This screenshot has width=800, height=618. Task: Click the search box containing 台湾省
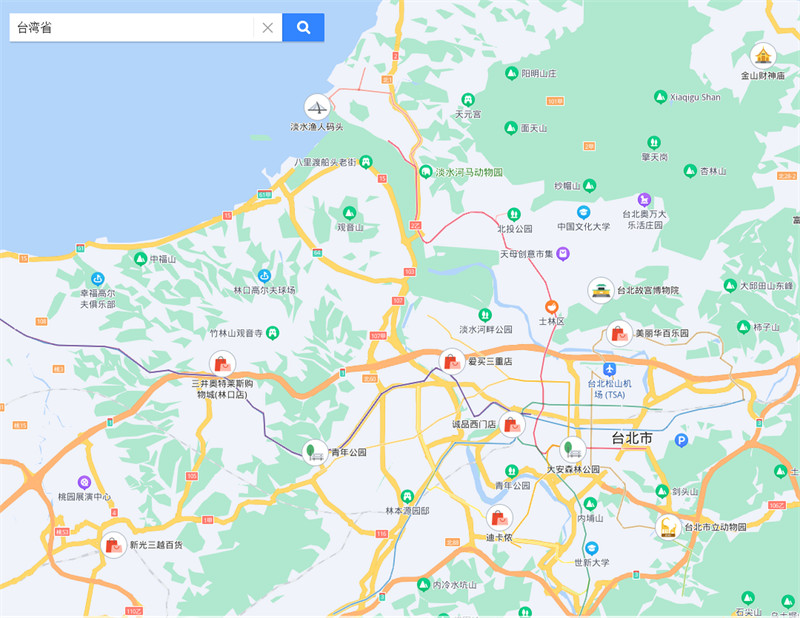[130, 27]
